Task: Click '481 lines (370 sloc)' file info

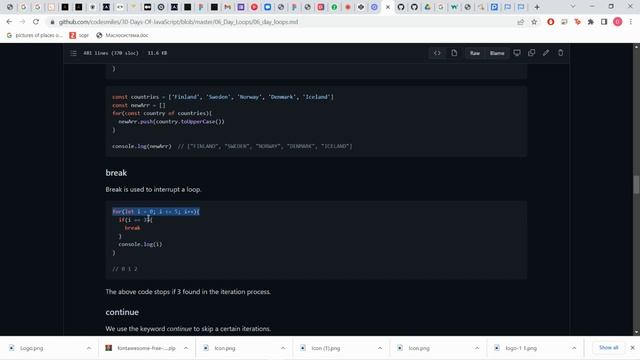Action: [111, 53]
